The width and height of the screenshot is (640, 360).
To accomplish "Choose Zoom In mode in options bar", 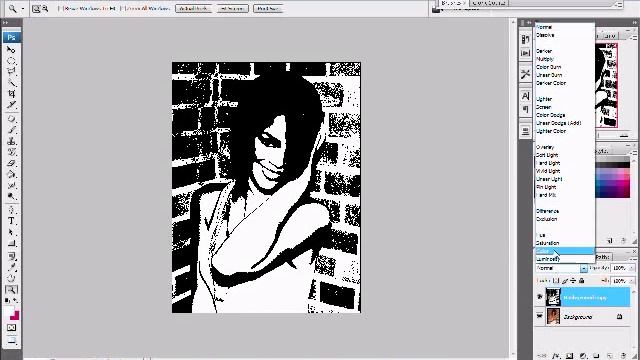I will coord(36,9).
